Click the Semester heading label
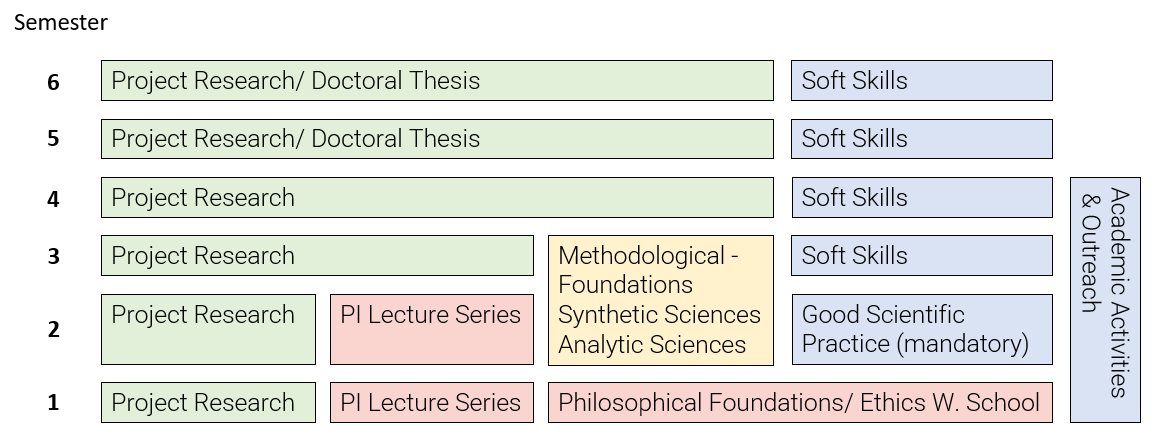Viewport: 1158px width, 439px height. [61, 22]
